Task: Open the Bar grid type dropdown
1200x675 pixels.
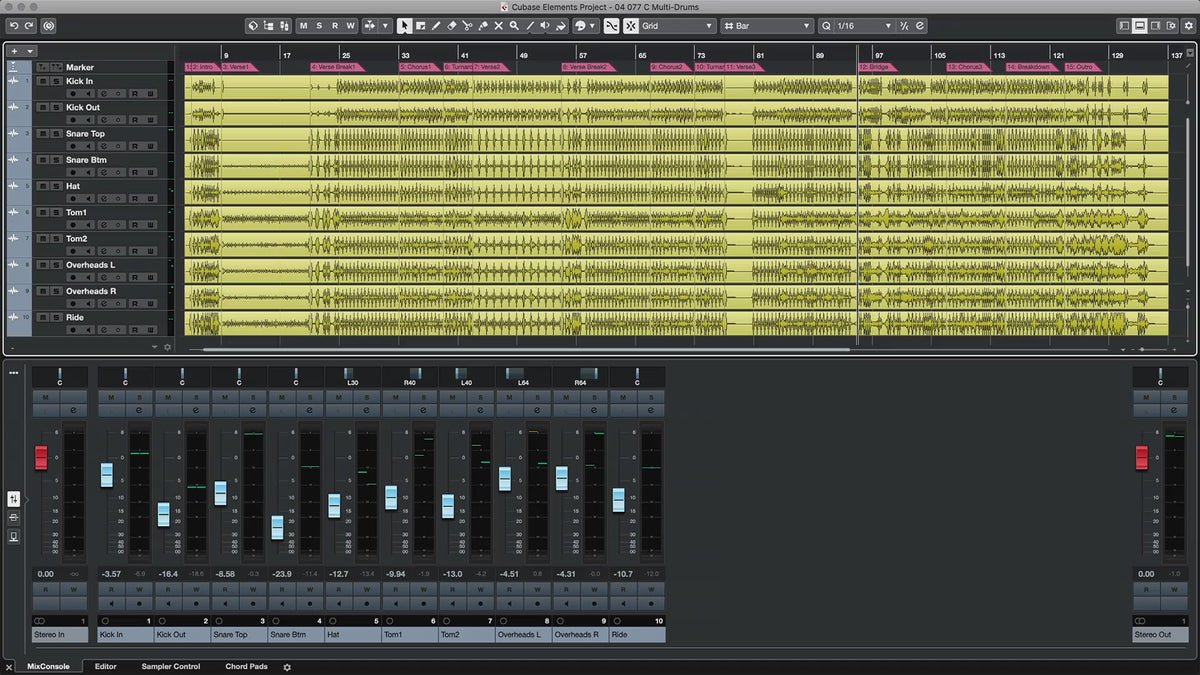Action: tap(767, 26)
